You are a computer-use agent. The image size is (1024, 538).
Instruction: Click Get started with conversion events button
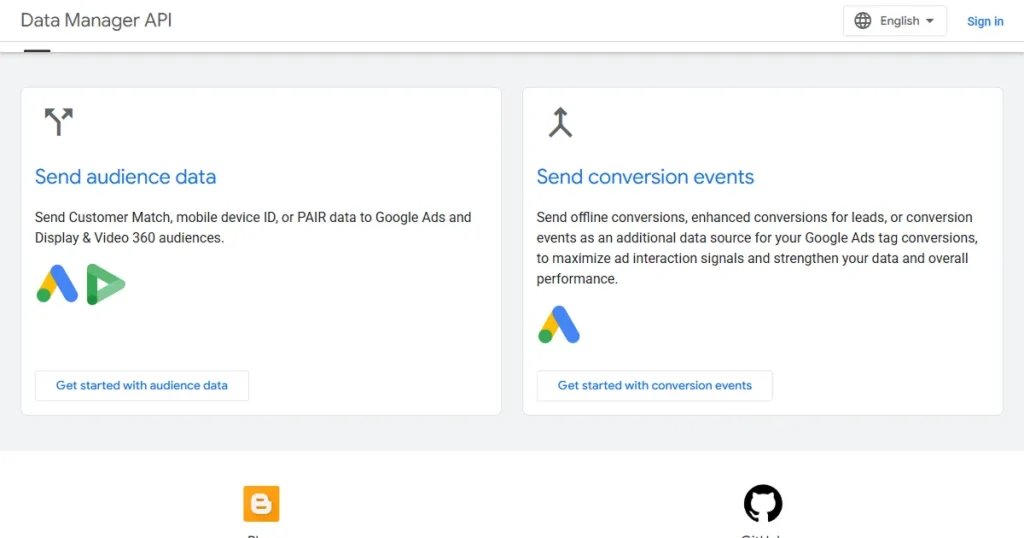pos(654,386)
